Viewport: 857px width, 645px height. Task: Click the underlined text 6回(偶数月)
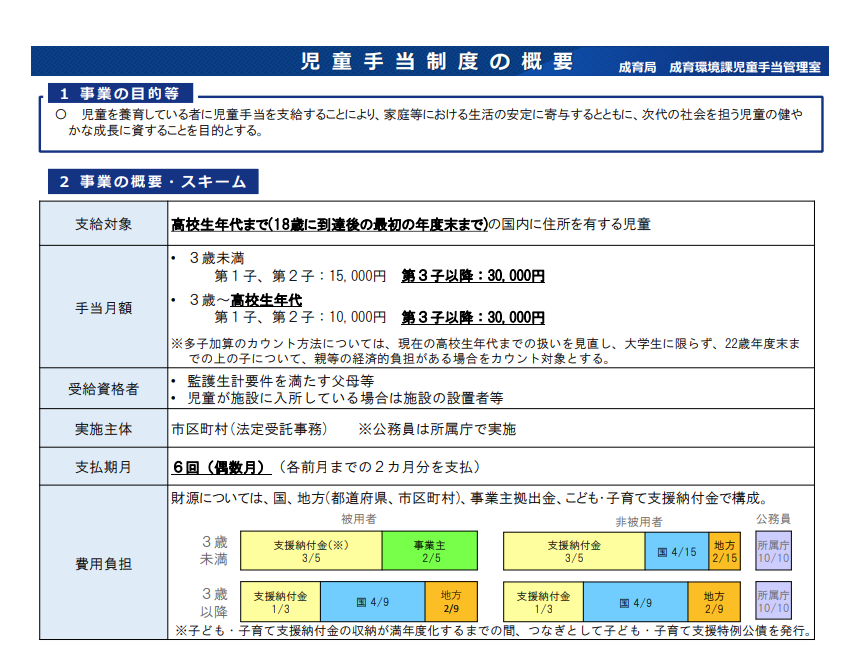pos(221,467)
